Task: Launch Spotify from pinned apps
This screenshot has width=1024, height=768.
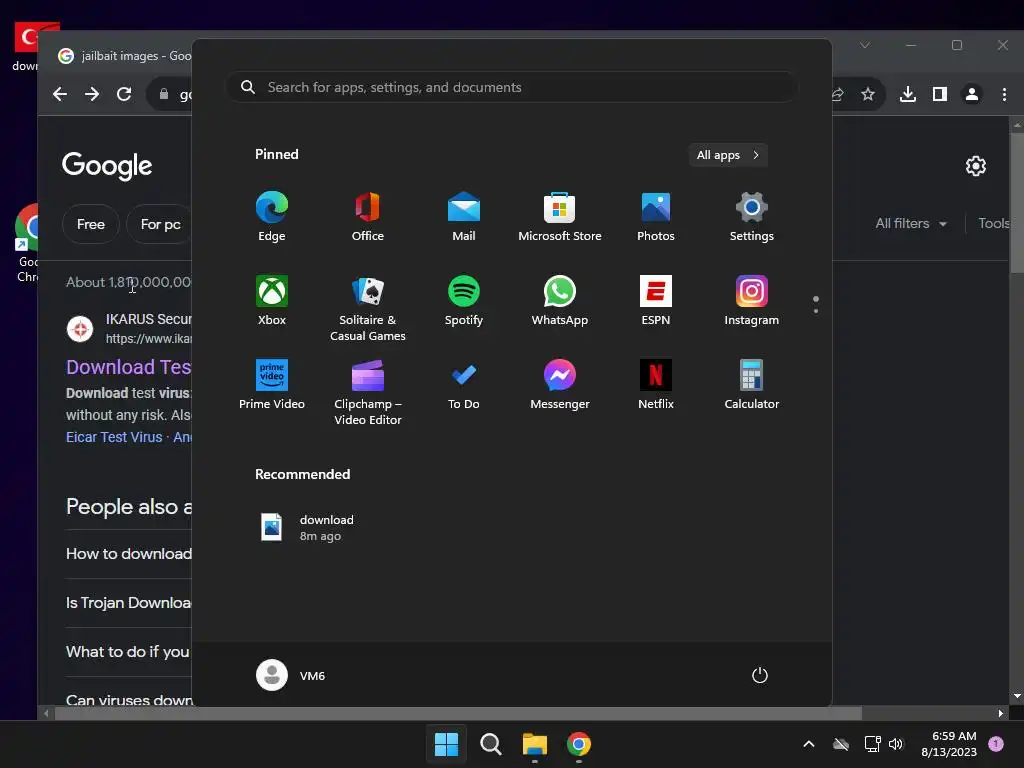Action: [464, 300]
